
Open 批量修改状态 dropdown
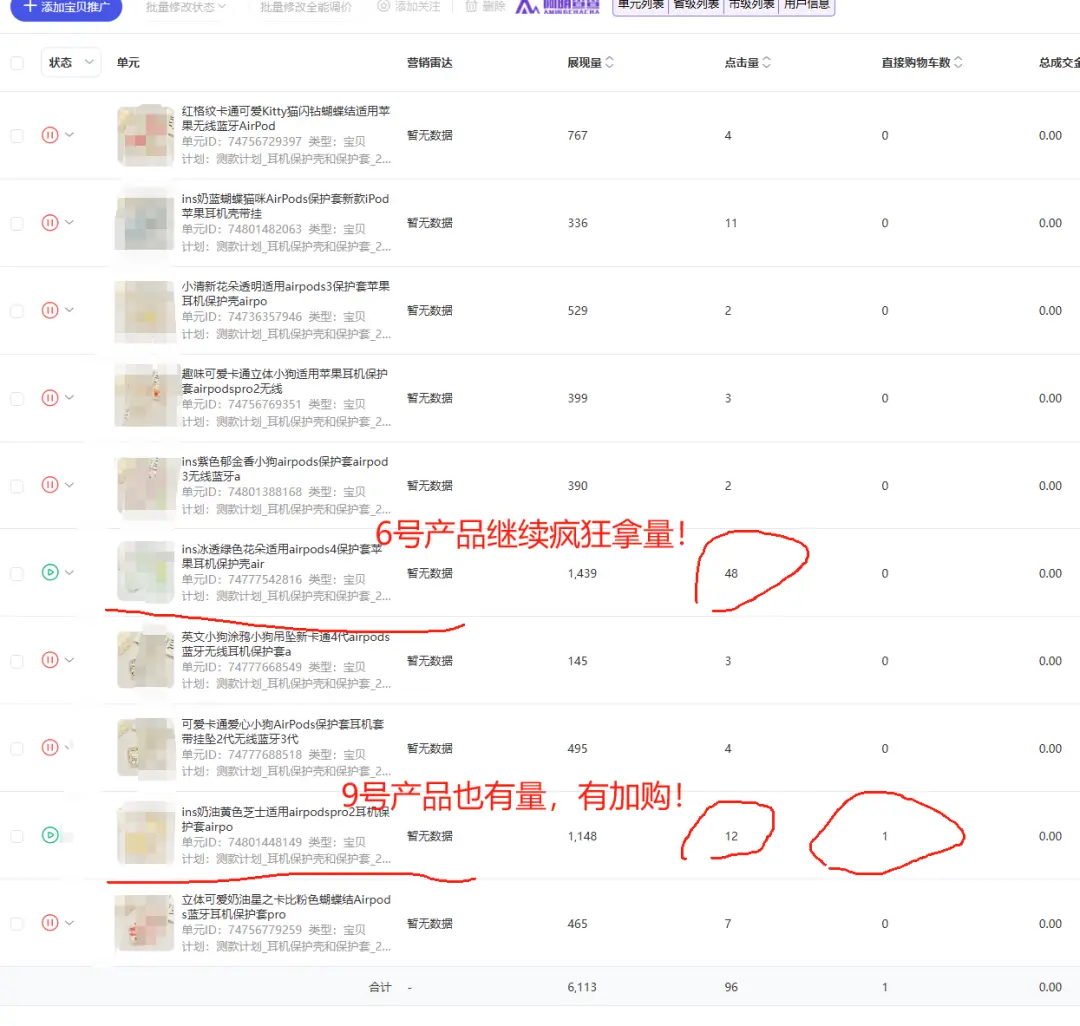pos(186,7)
